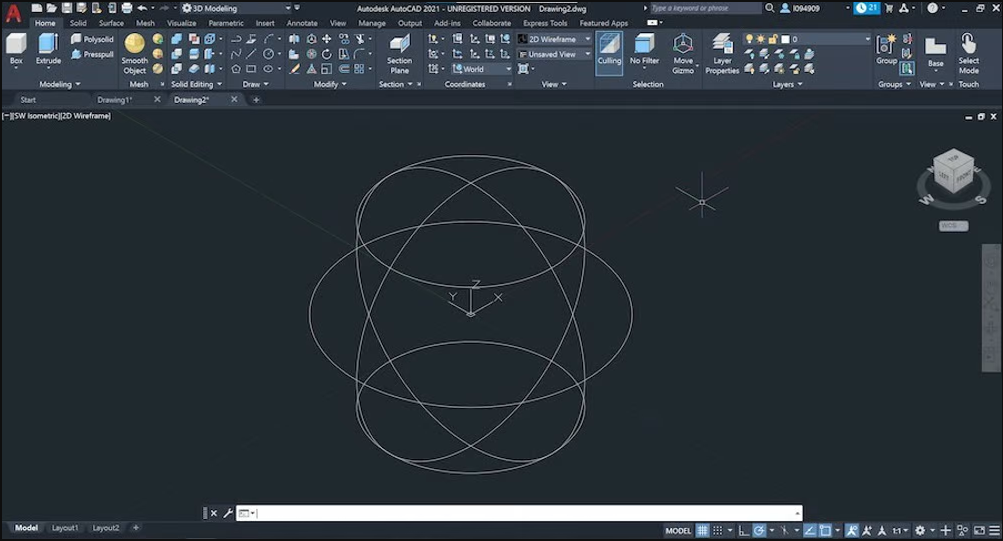
Task: Close the Drawing2 file tab
Action: coord(234,99)
